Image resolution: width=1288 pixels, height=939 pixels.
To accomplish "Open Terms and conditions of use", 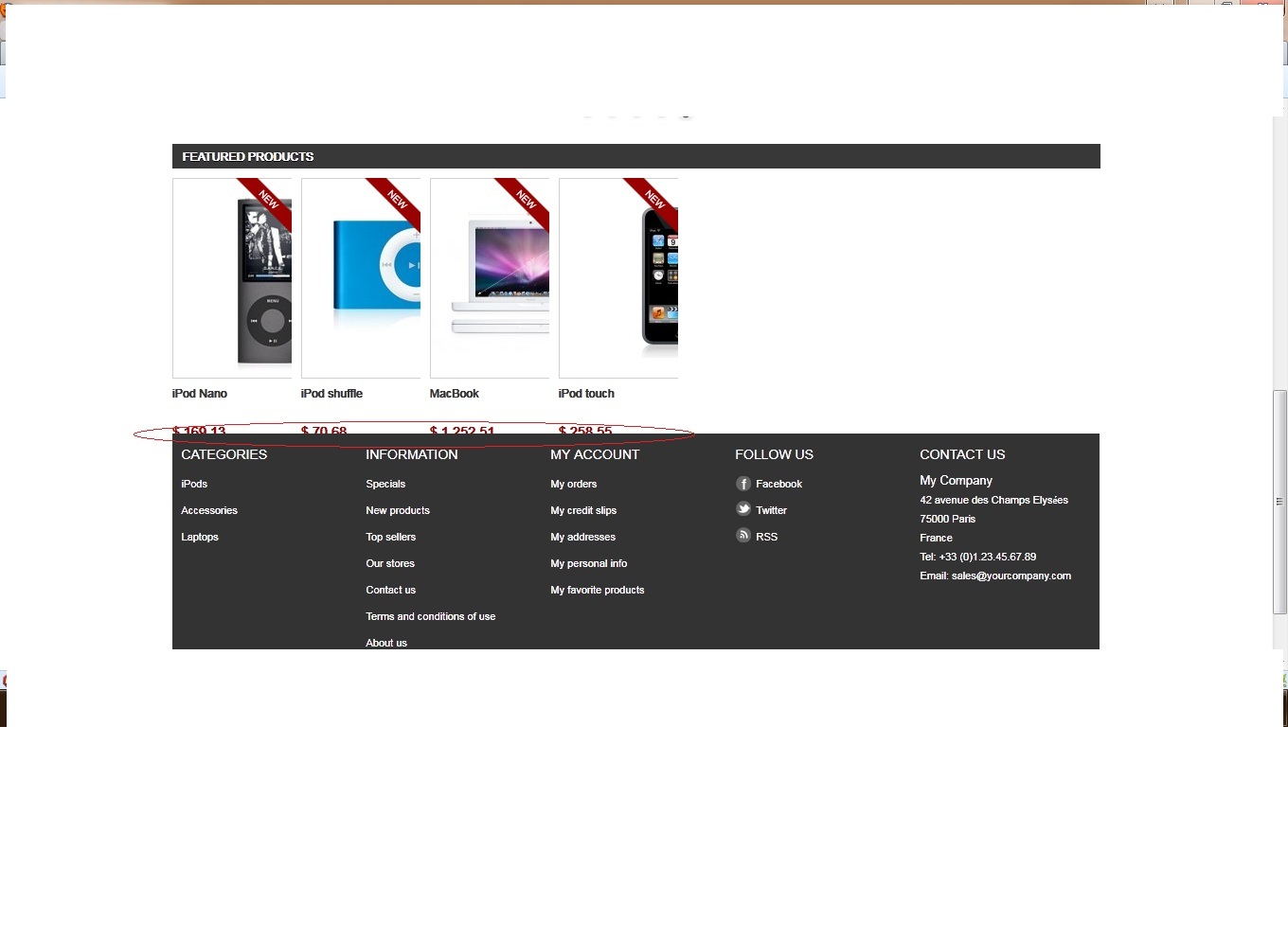I will 431,616.
